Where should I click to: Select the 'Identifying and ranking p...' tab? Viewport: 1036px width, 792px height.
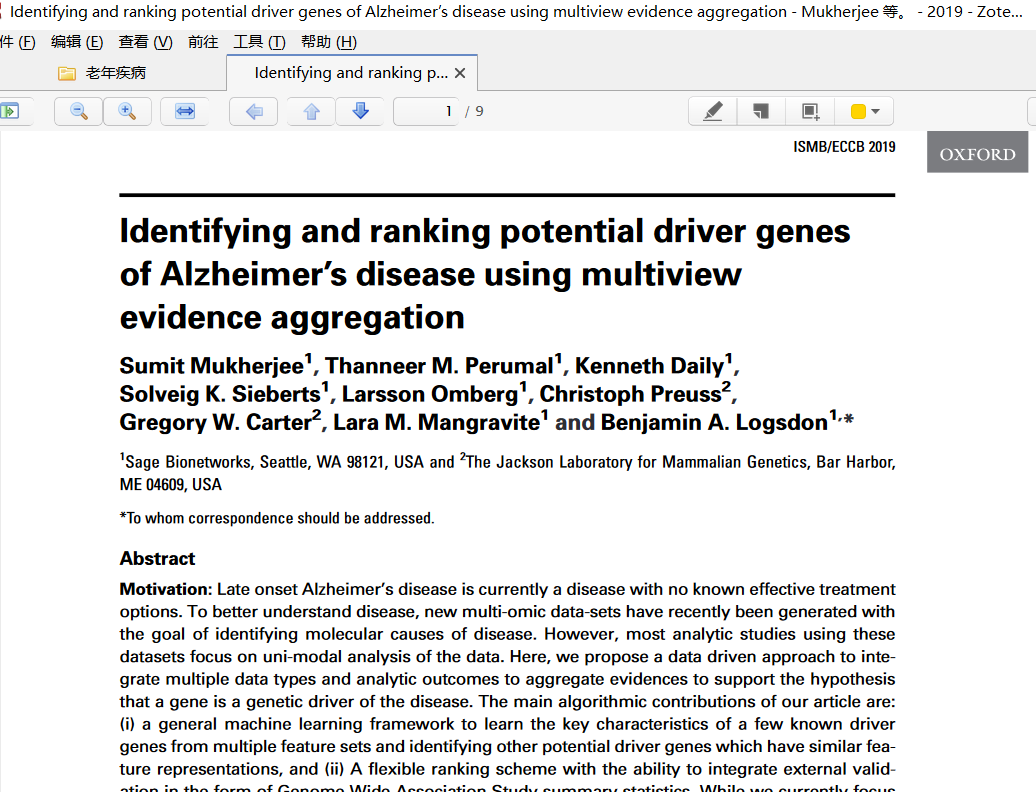[x=351, y=73]
